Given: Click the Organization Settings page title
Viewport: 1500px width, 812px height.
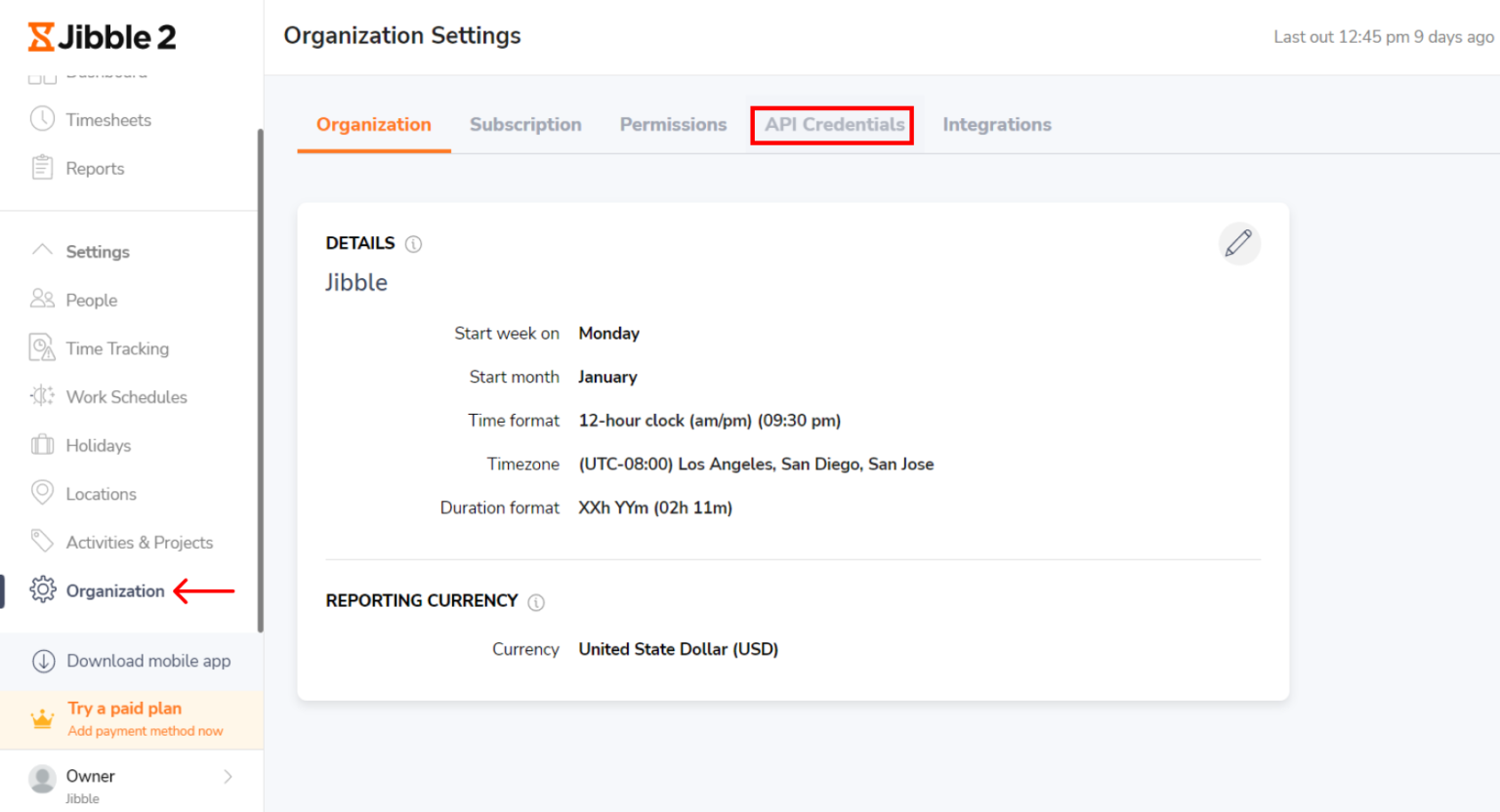Looking at the screenshot, I should pyautogui.click(x=402, y=36).
